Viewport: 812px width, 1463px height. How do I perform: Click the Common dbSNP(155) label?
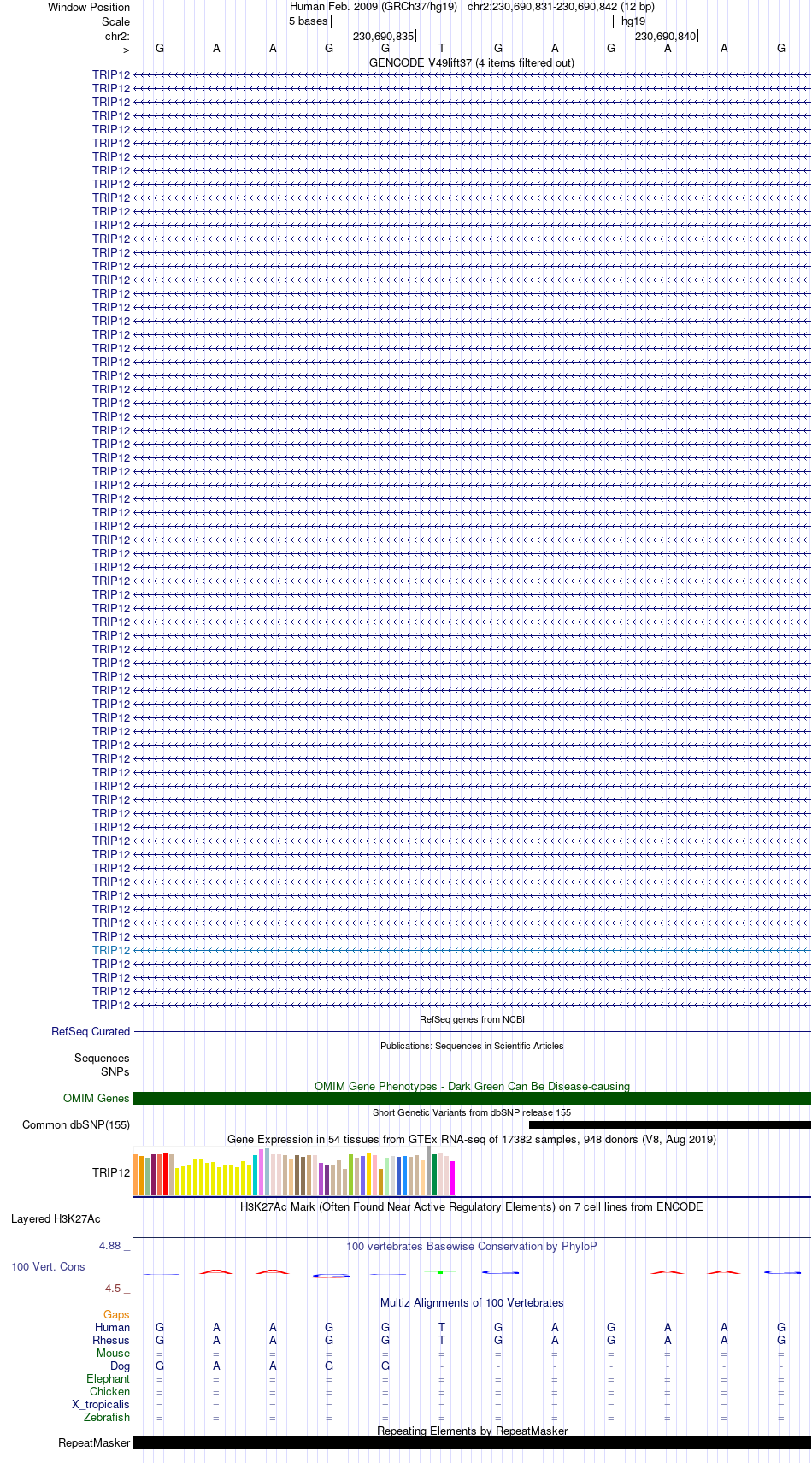coord(76,1124)
